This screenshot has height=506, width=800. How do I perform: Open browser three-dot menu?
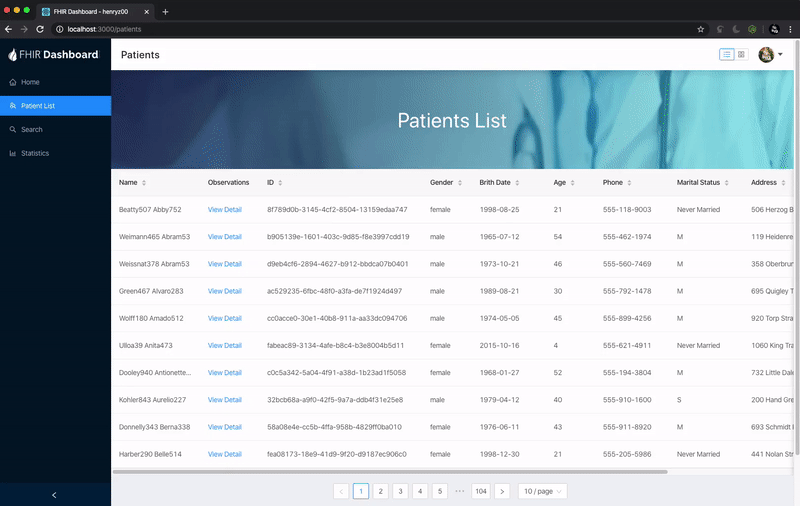(790, 29)
